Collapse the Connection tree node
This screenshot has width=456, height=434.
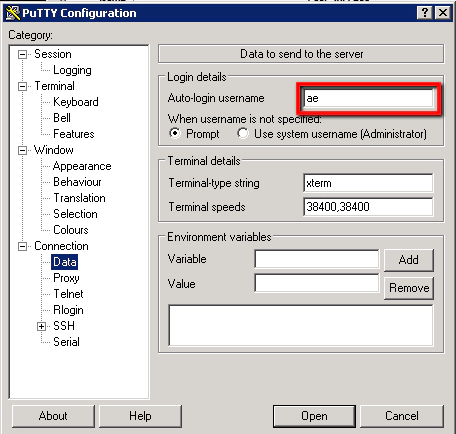[22, 246]
